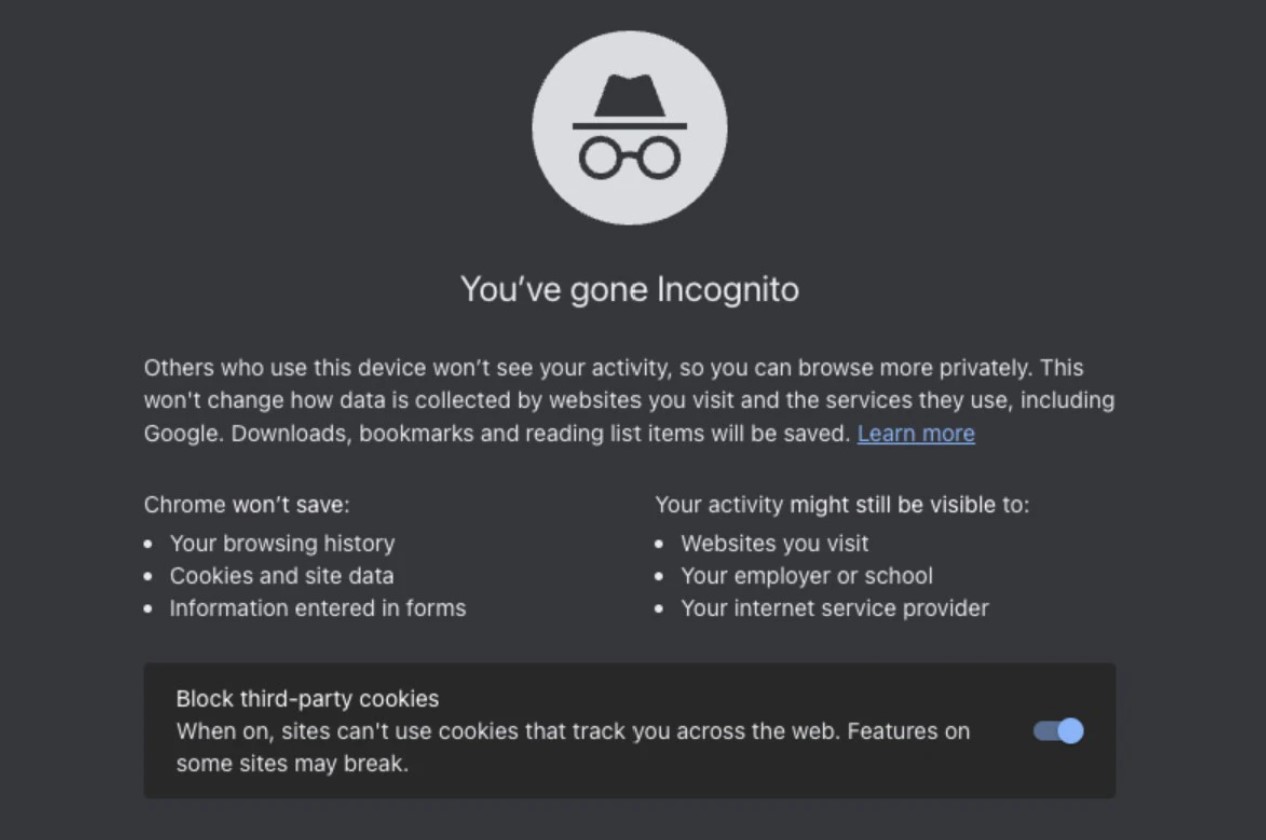Select the You've gone Incognito heading
1266x840 pixels.
coord(629,289)
